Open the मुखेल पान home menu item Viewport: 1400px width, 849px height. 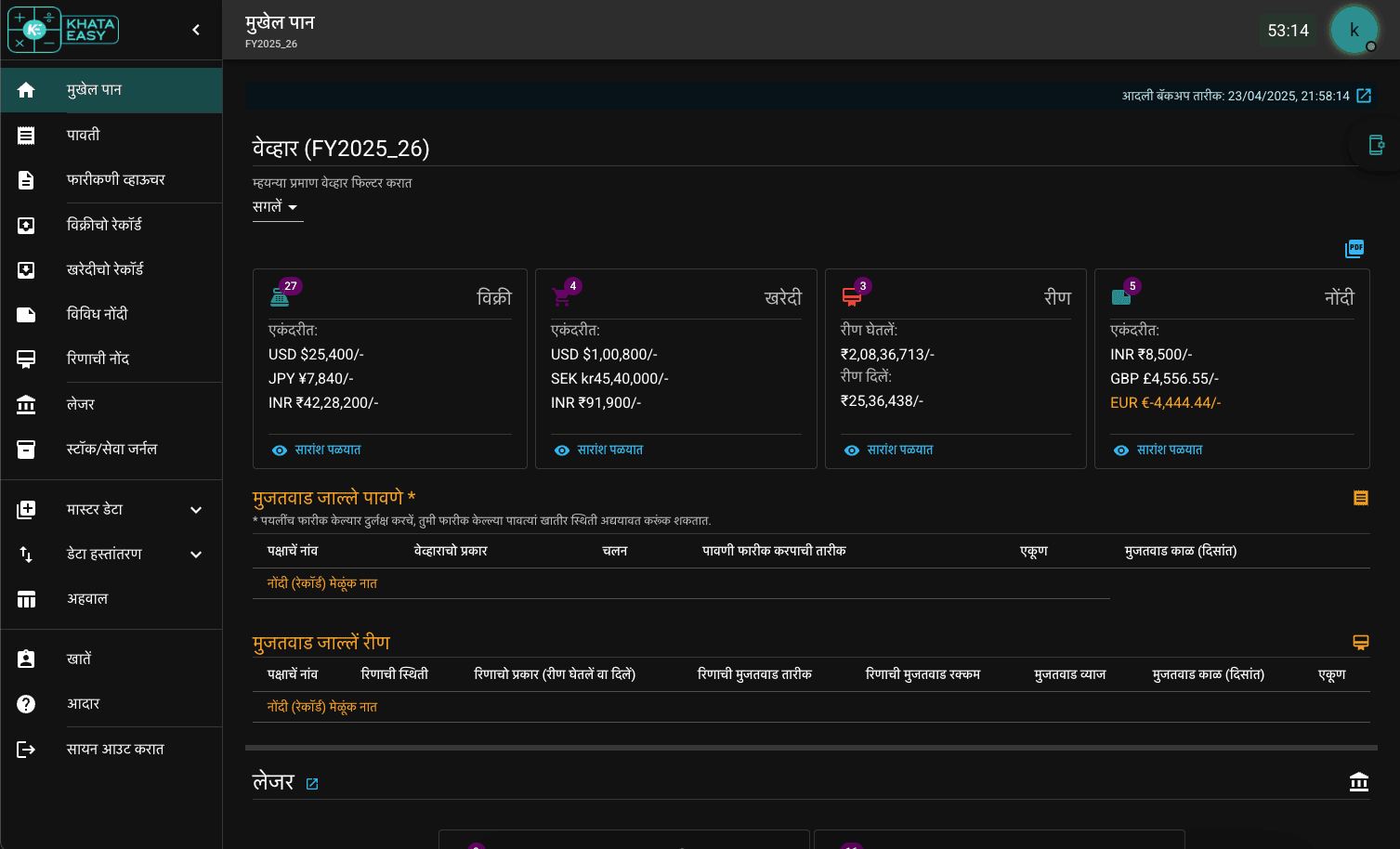pyautogui.click(x=111, y=90)
